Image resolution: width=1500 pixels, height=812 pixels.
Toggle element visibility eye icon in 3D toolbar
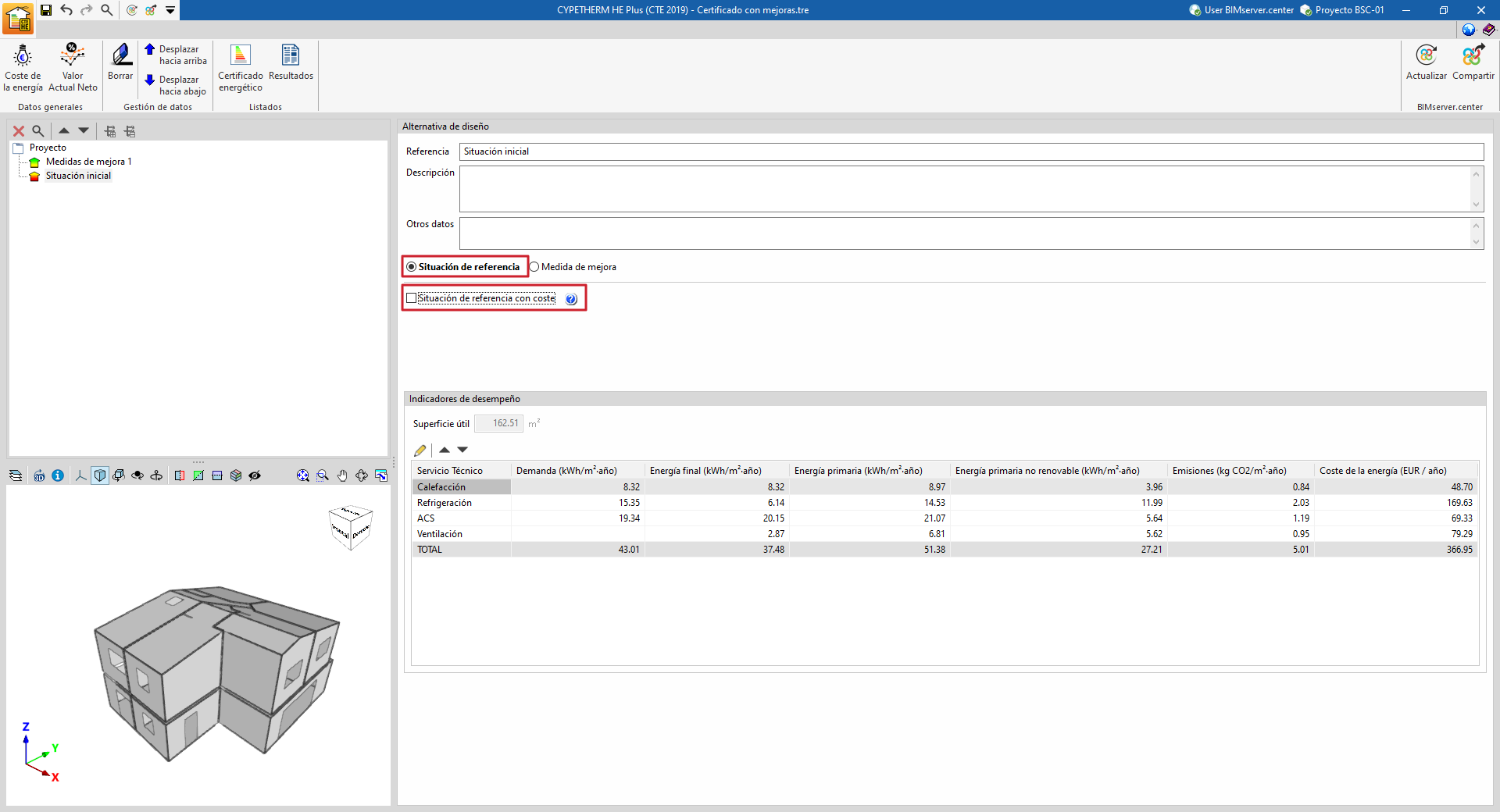pyautogui.click(x=255, y=475)
